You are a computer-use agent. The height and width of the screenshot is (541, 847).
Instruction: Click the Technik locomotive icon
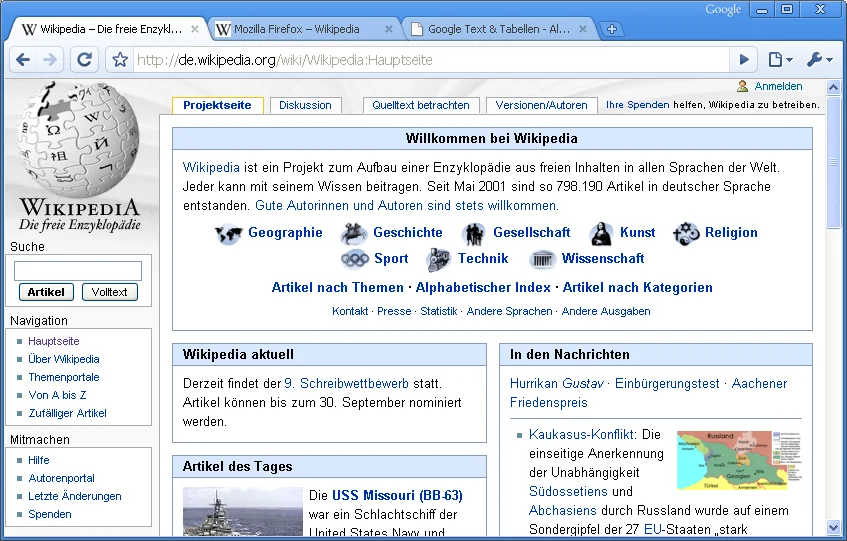[438, 260]
